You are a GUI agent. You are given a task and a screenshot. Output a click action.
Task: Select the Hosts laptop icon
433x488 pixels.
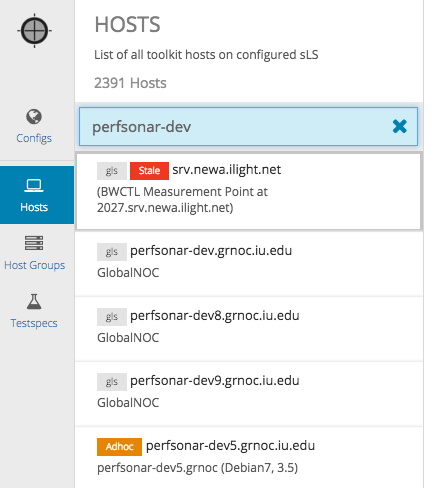pos(34,186)
